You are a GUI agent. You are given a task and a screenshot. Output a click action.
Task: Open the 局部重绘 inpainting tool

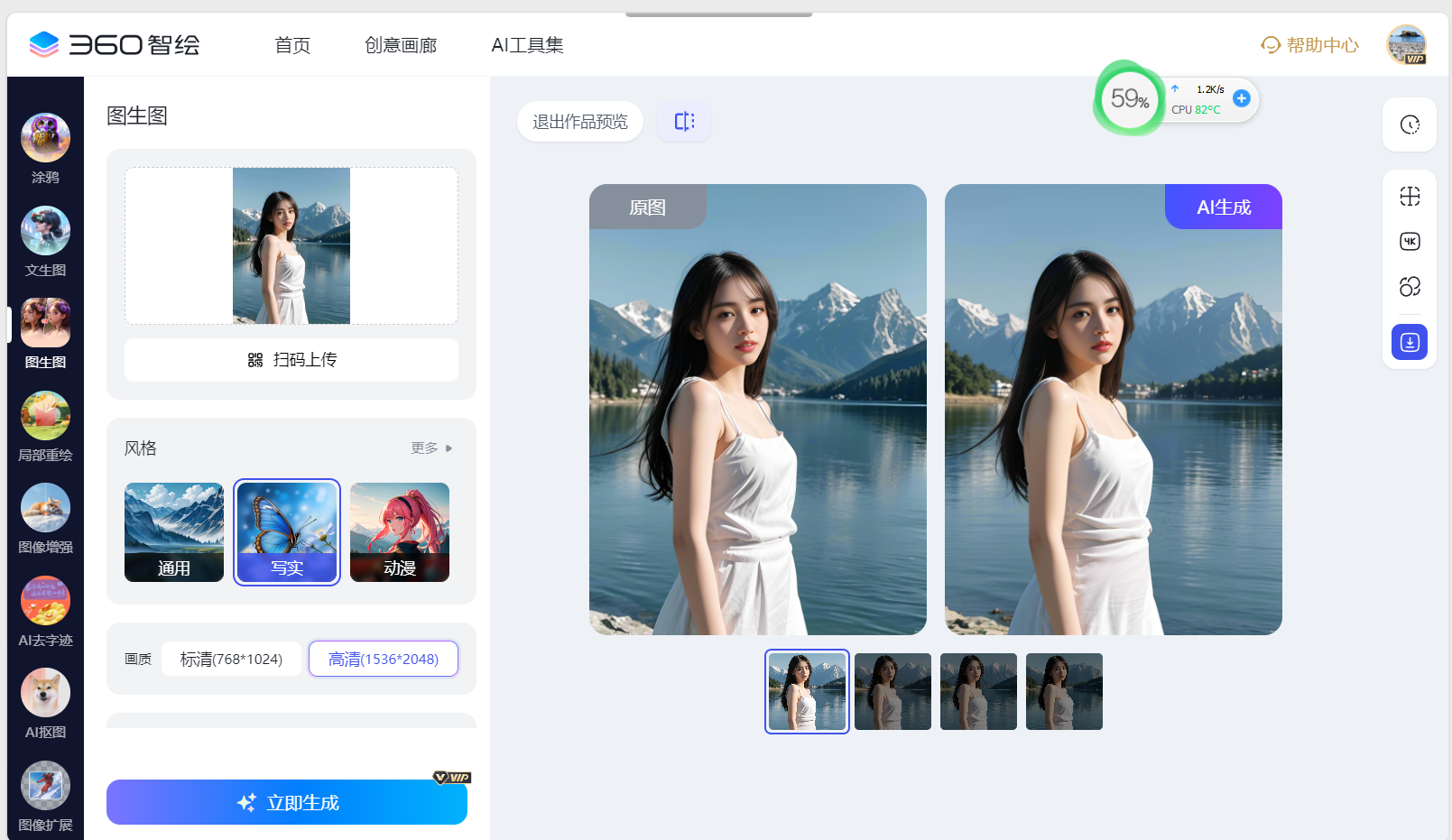tap(45, 427)
